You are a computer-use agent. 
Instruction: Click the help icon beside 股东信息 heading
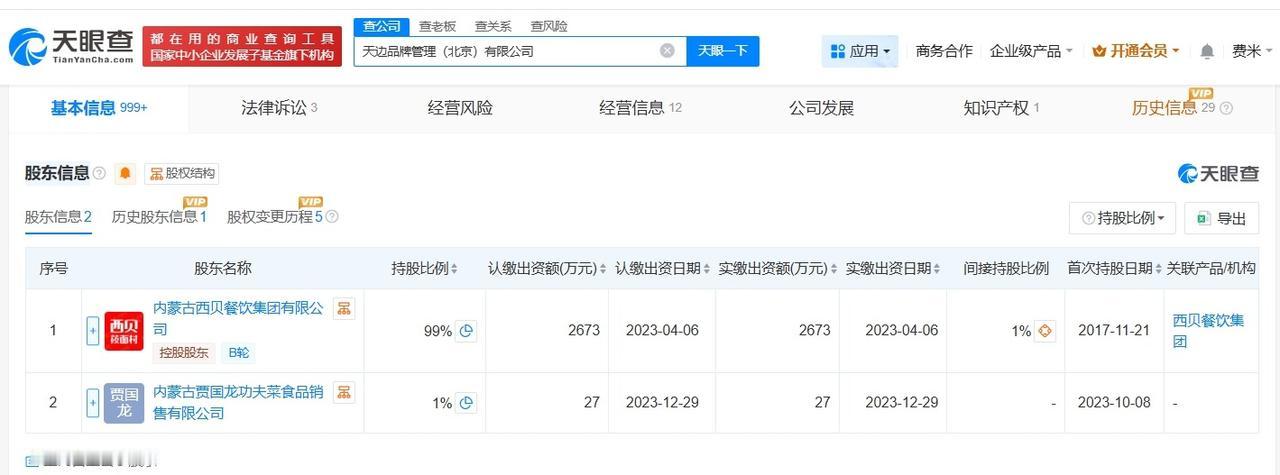99,174
